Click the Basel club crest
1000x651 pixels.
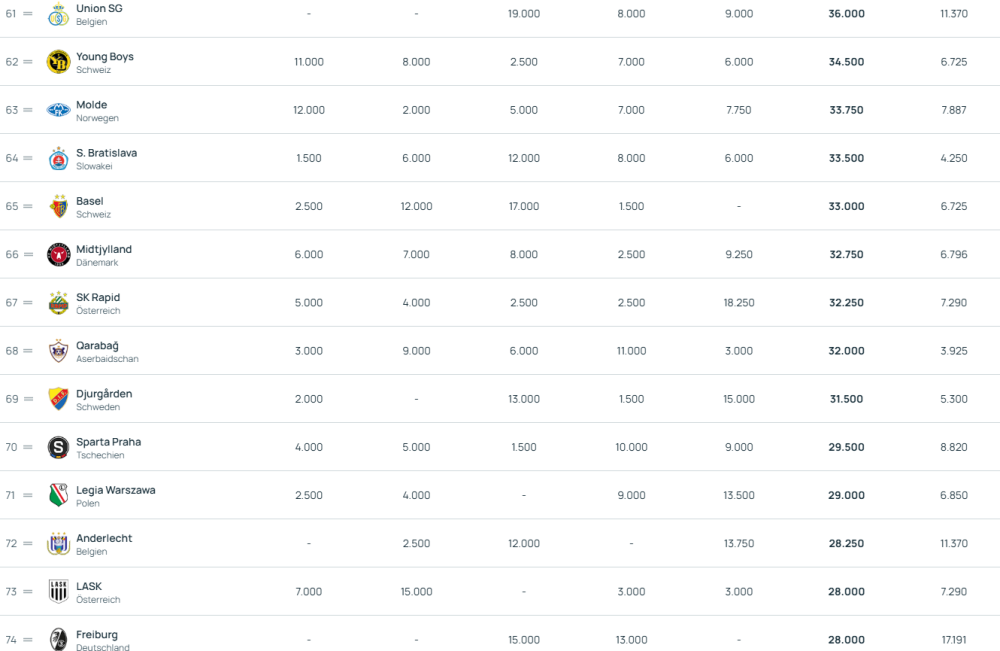(x=58, y=207)
